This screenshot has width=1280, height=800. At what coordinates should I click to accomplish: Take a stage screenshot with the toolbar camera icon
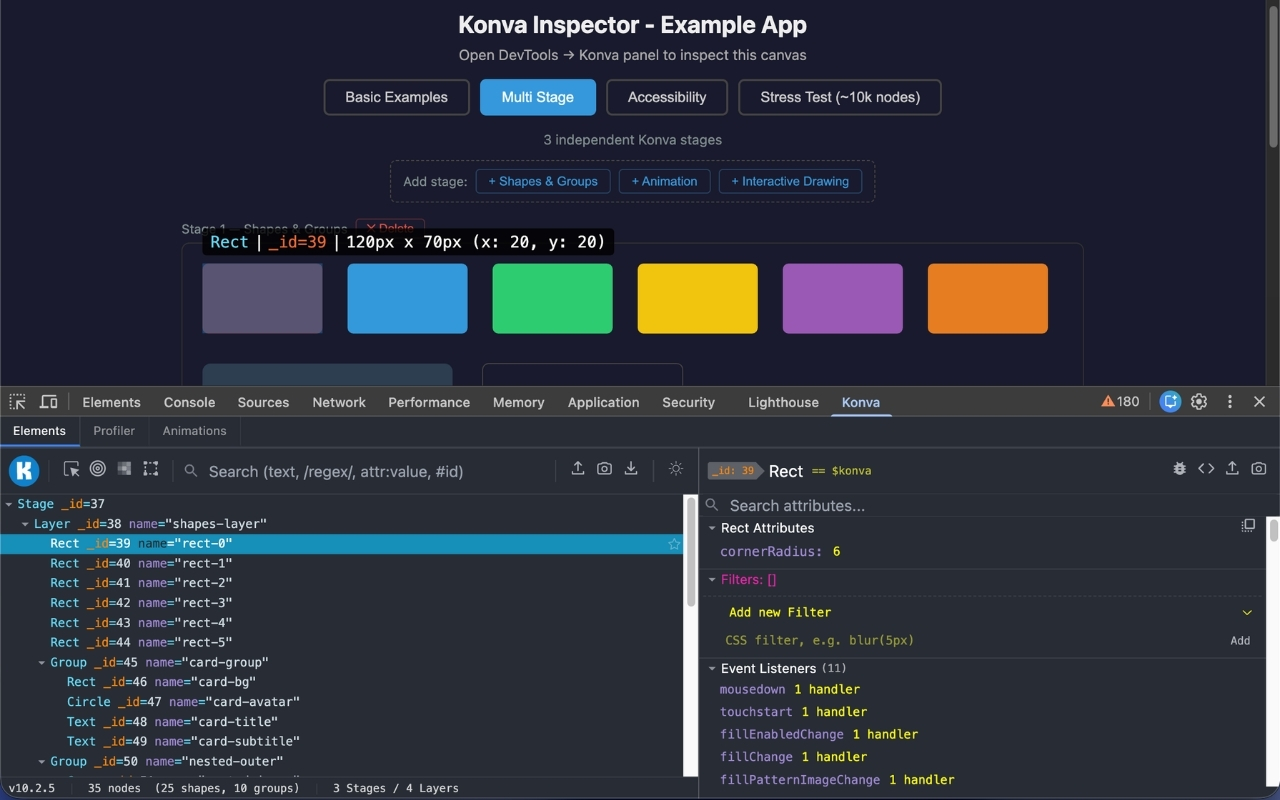point(604,468)
